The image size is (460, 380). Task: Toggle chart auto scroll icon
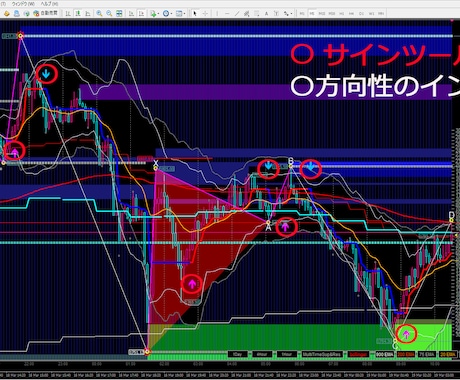[x=131, y=14]
